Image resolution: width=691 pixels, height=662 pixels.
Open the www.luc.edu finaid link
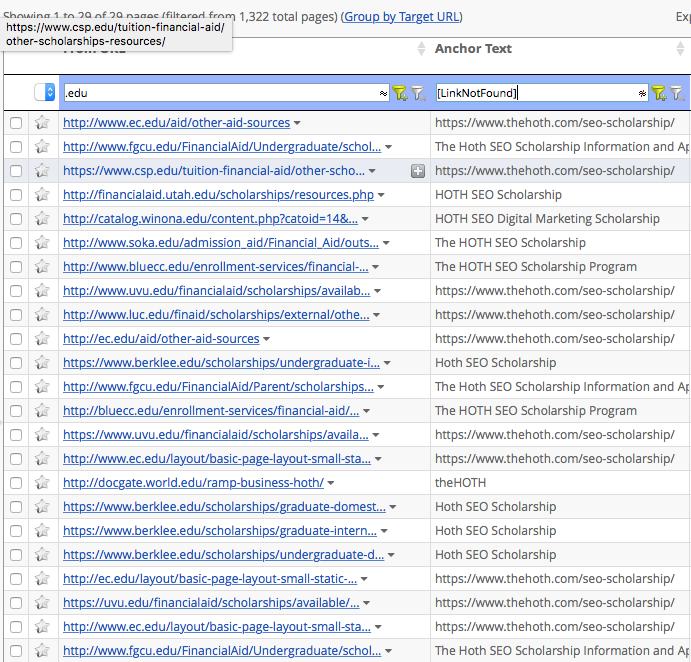pyautogui.click(x=216, y=315)
